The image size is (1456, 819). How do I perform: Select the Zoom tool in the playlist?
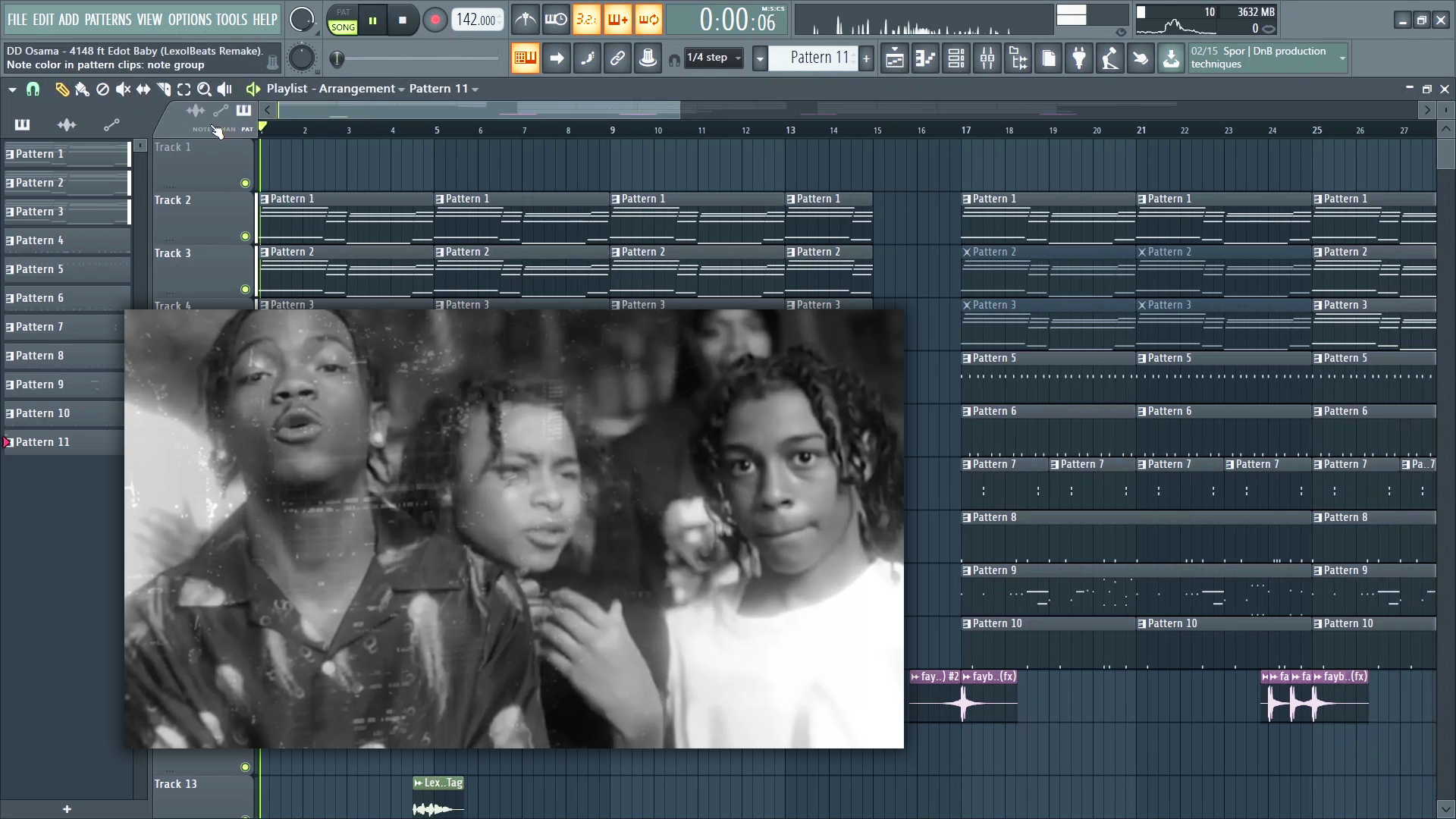pyautogui.click(x=203, y=89)
